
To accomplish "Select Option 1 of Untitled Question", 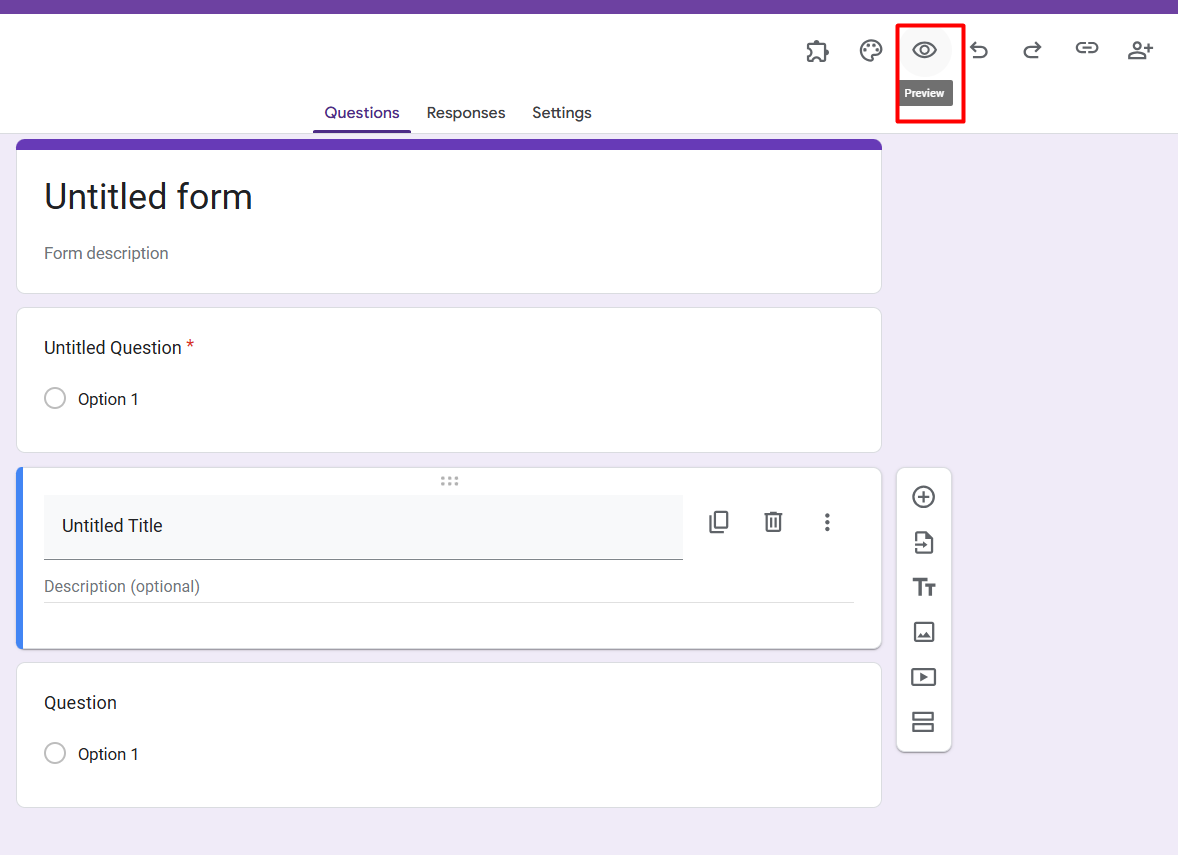I will coord(55,398).
